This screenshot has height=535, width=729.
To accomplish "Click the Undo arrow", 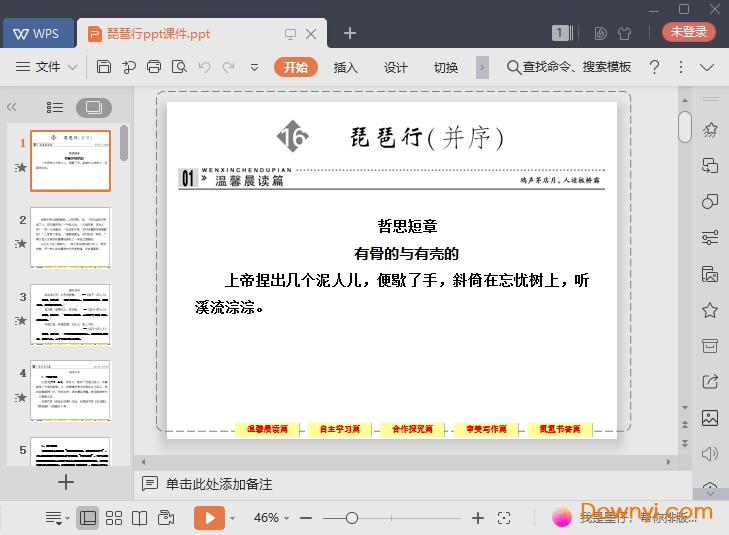I will 204,67.
